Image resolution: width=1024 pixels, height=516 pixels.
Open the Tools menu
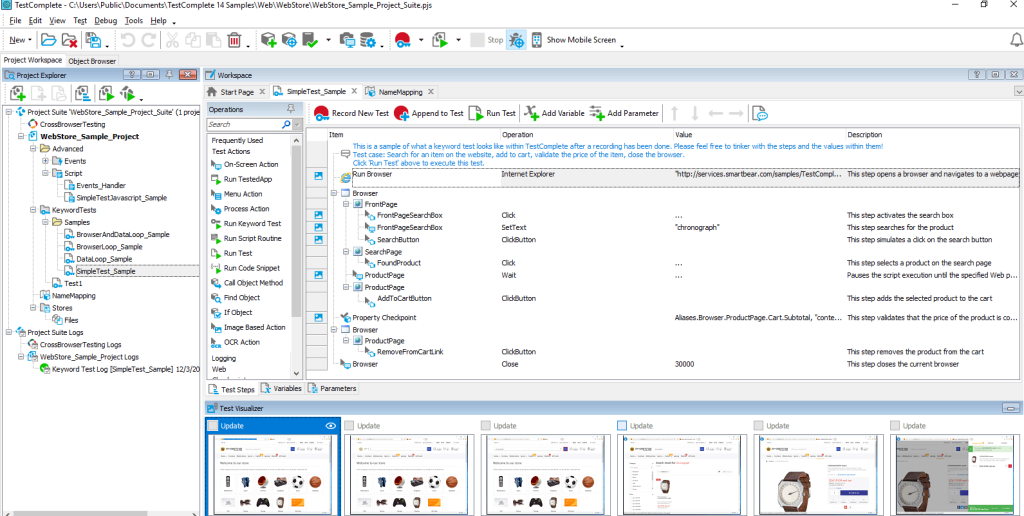point(134,20)
